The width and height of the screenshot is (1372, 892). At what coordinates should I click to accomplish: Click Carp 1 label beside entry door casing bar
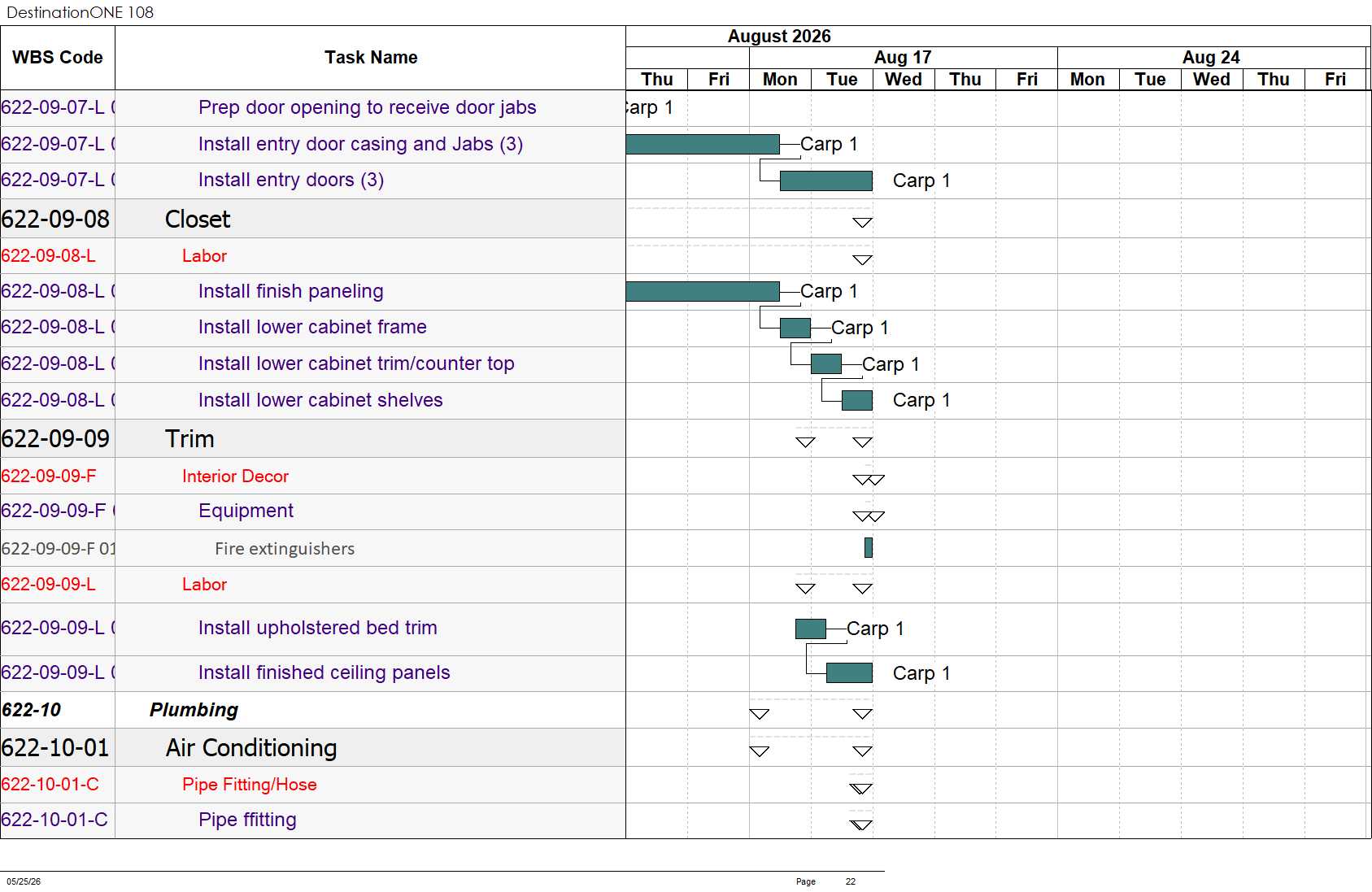(829, 144)
